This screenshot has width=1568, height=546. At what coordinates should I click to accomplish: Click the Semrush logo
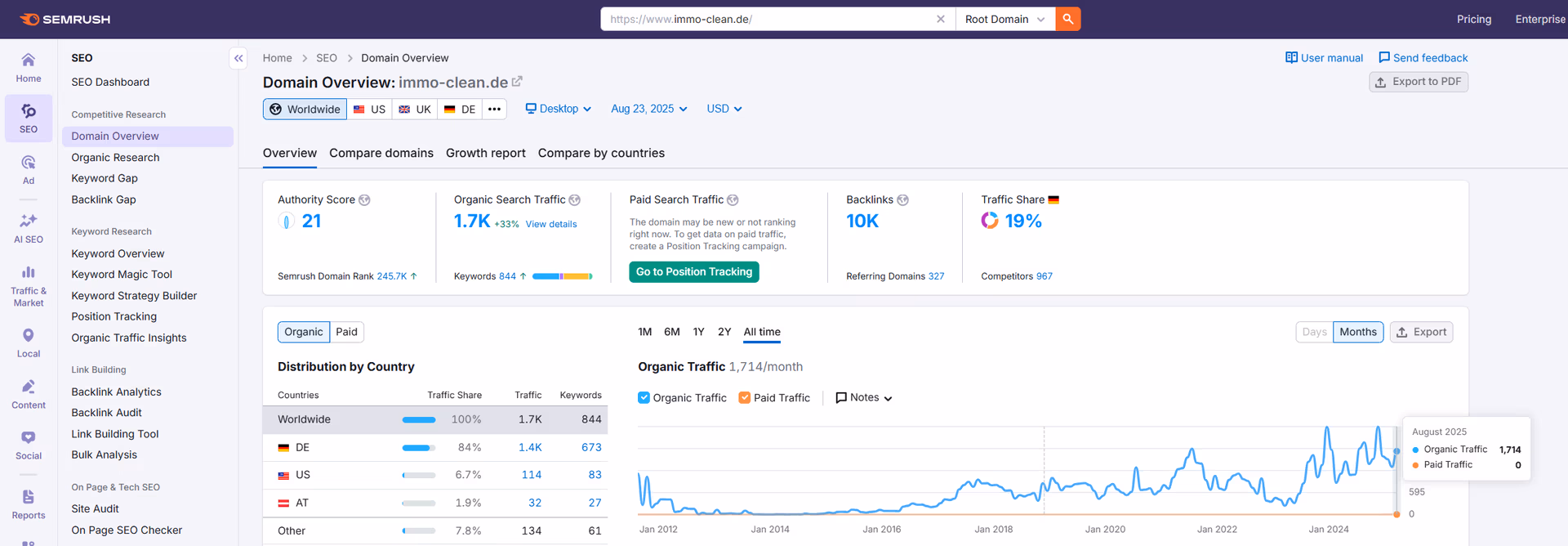click(65, 19)
